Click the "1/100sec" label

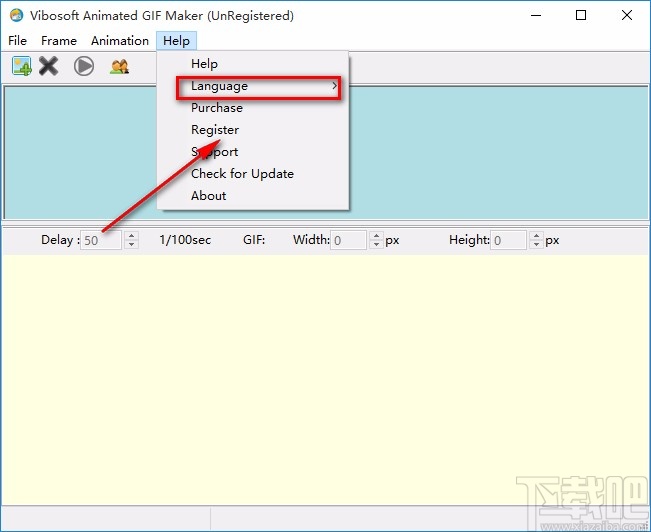[x=185, y=240]
